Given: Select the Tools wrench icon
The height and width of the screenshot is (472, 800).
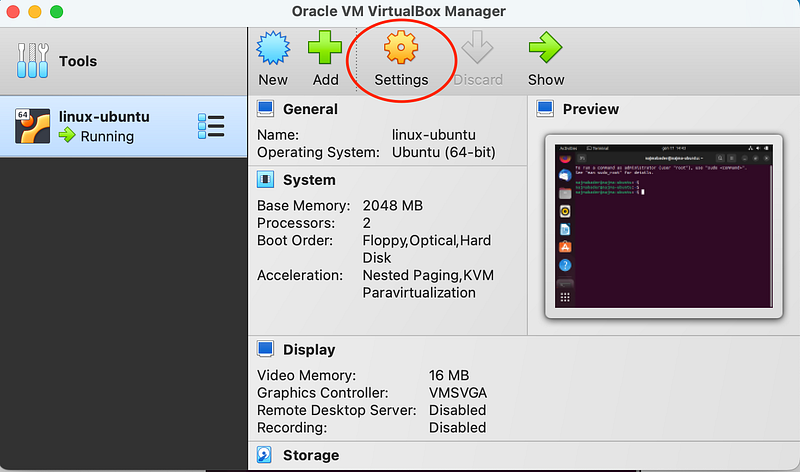Looking at the screenshot, I should pyautogui.click(x=33, y=60).
